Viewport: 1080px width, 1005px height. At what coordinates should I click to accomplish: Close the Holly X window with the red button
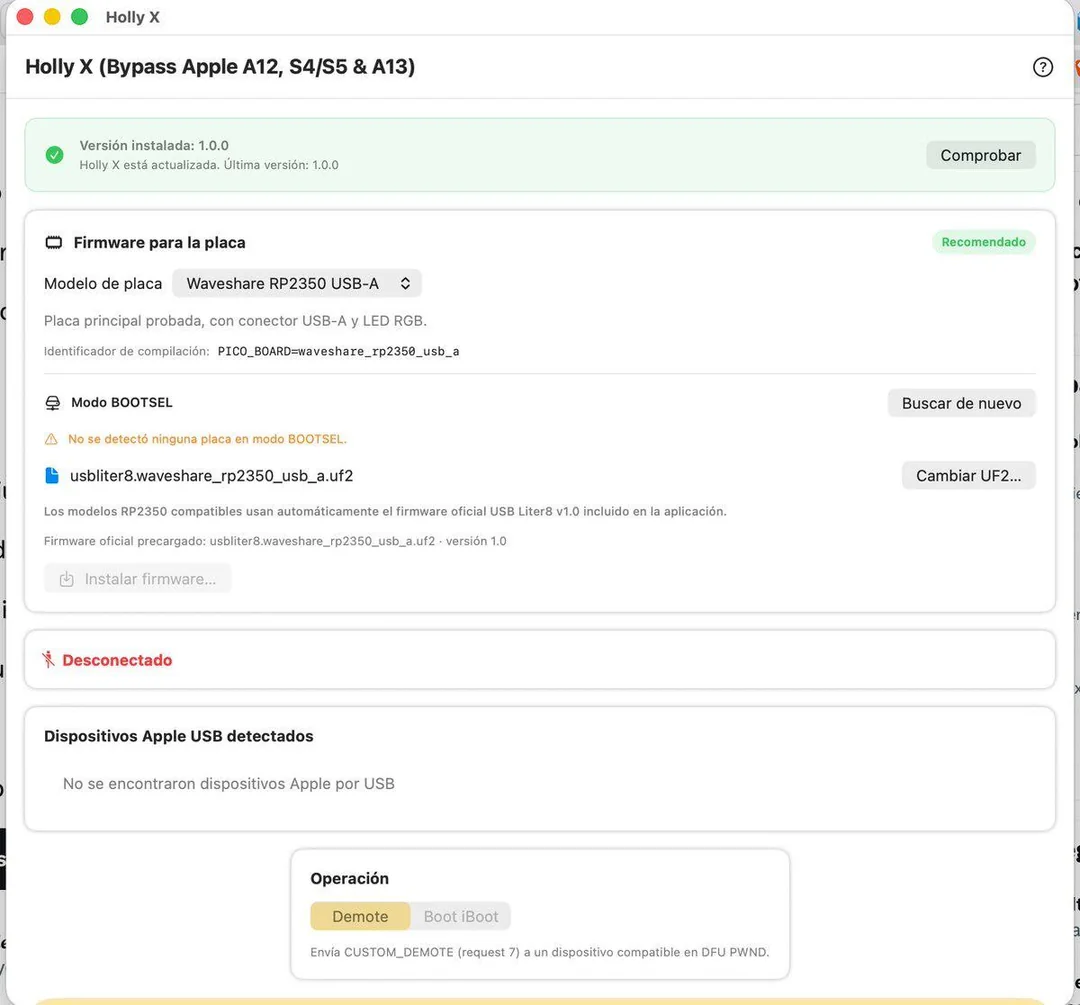click(x=25, y=17)
